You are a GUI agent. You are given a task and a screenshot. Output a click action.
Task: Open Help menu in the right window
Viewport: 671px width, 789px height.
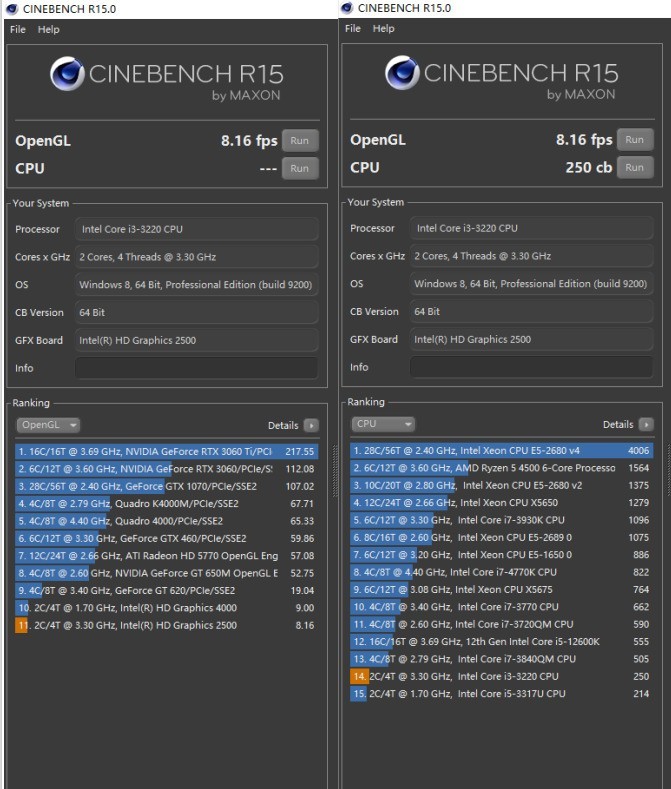384,29
